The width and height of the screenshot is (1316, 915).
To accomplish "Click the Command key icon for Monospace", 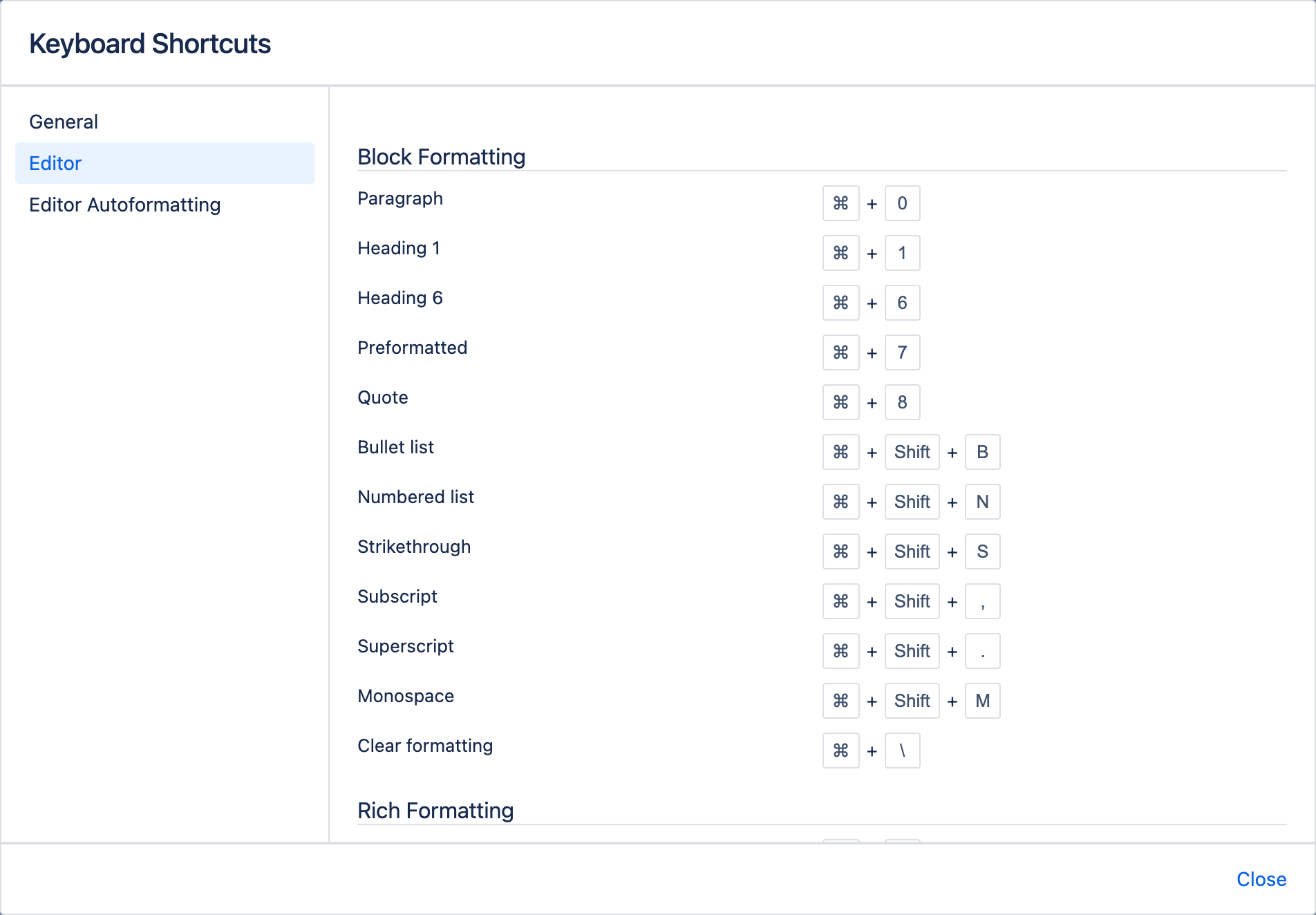I will (x=840, y=701).
